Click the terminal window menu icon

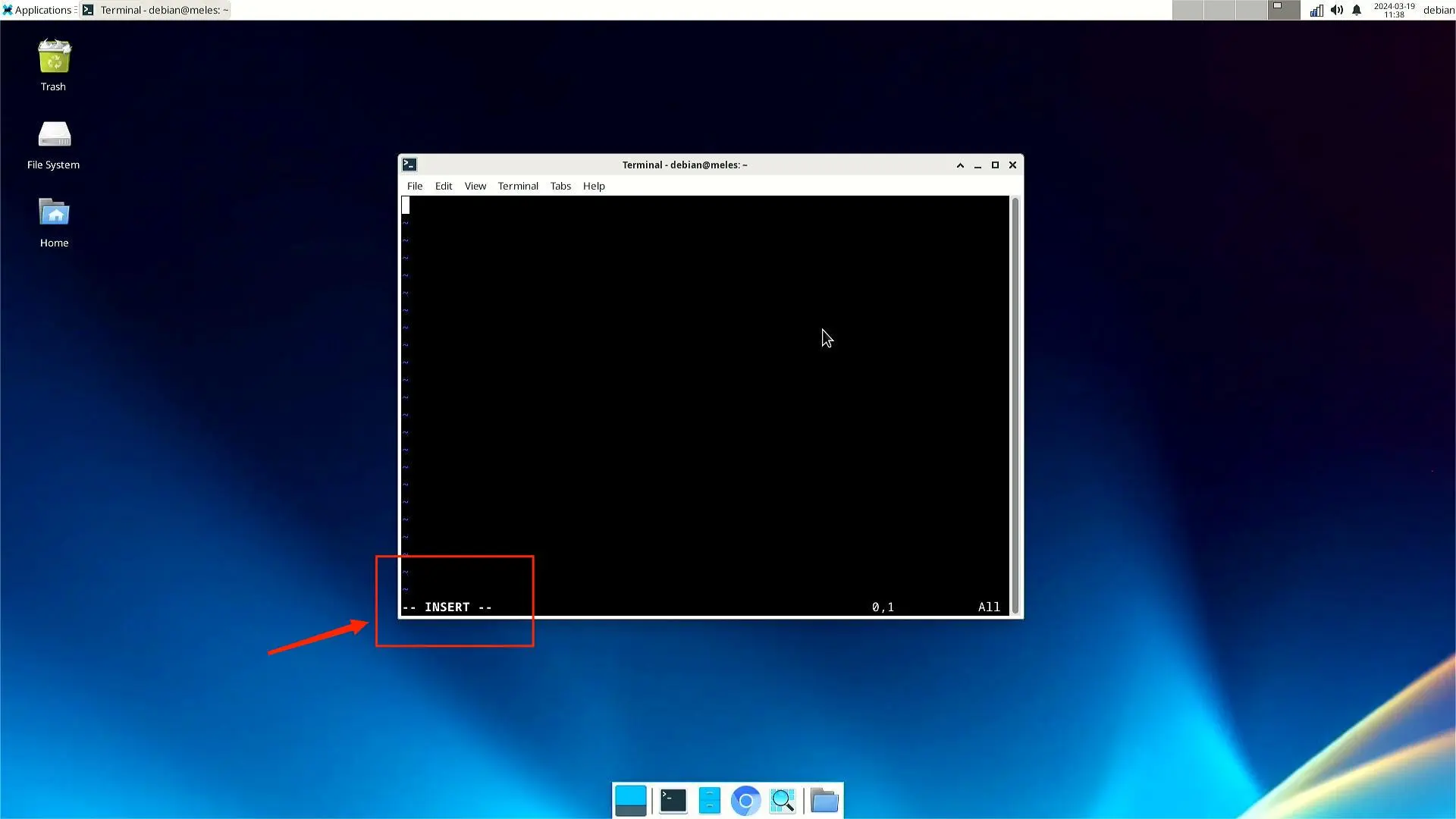pyautogui.click(x=409, y=165)
